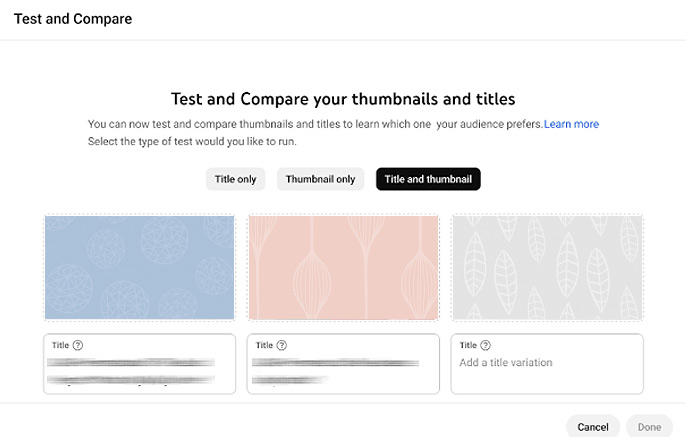
Task: Select the Thumbnail only test type
Action: [x=320, y=179]
